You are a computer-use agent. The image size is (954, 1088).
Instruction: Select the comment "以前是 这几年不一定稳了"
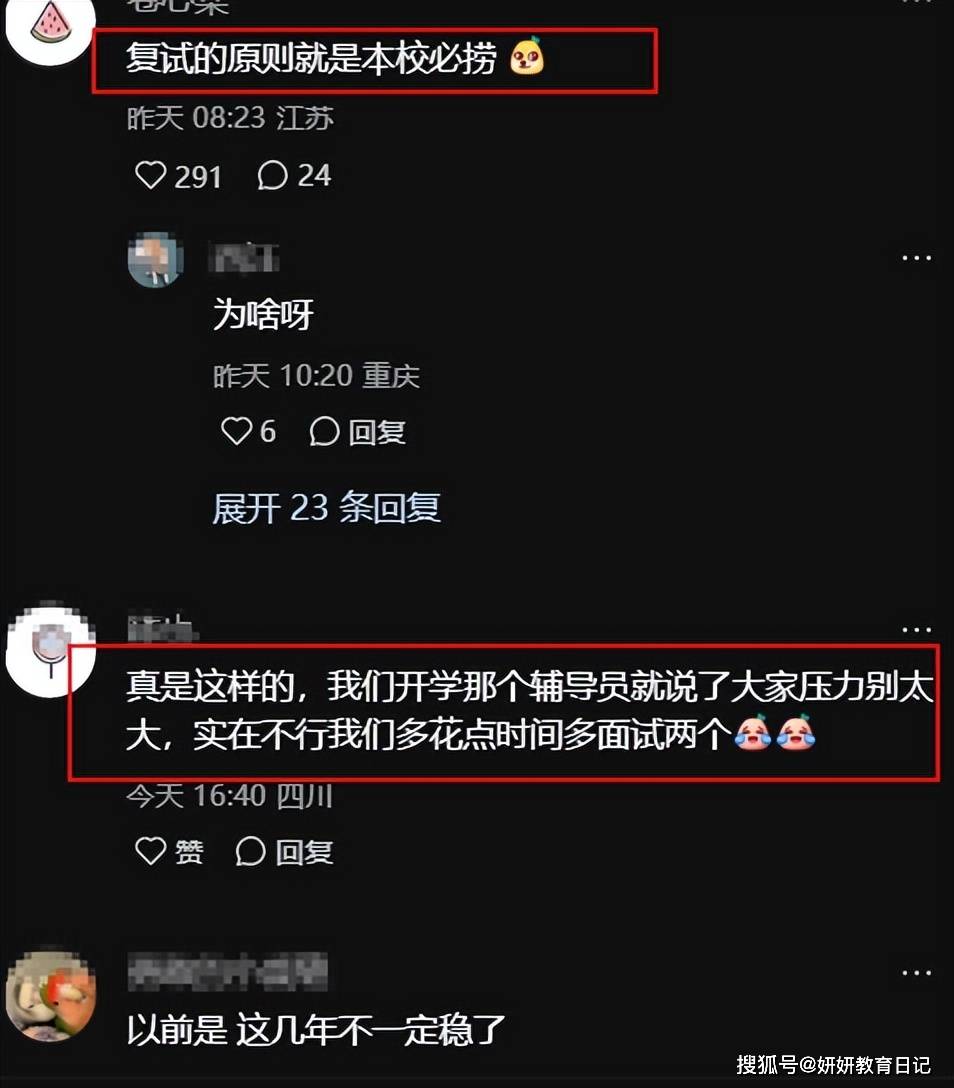pos(316,1030)
